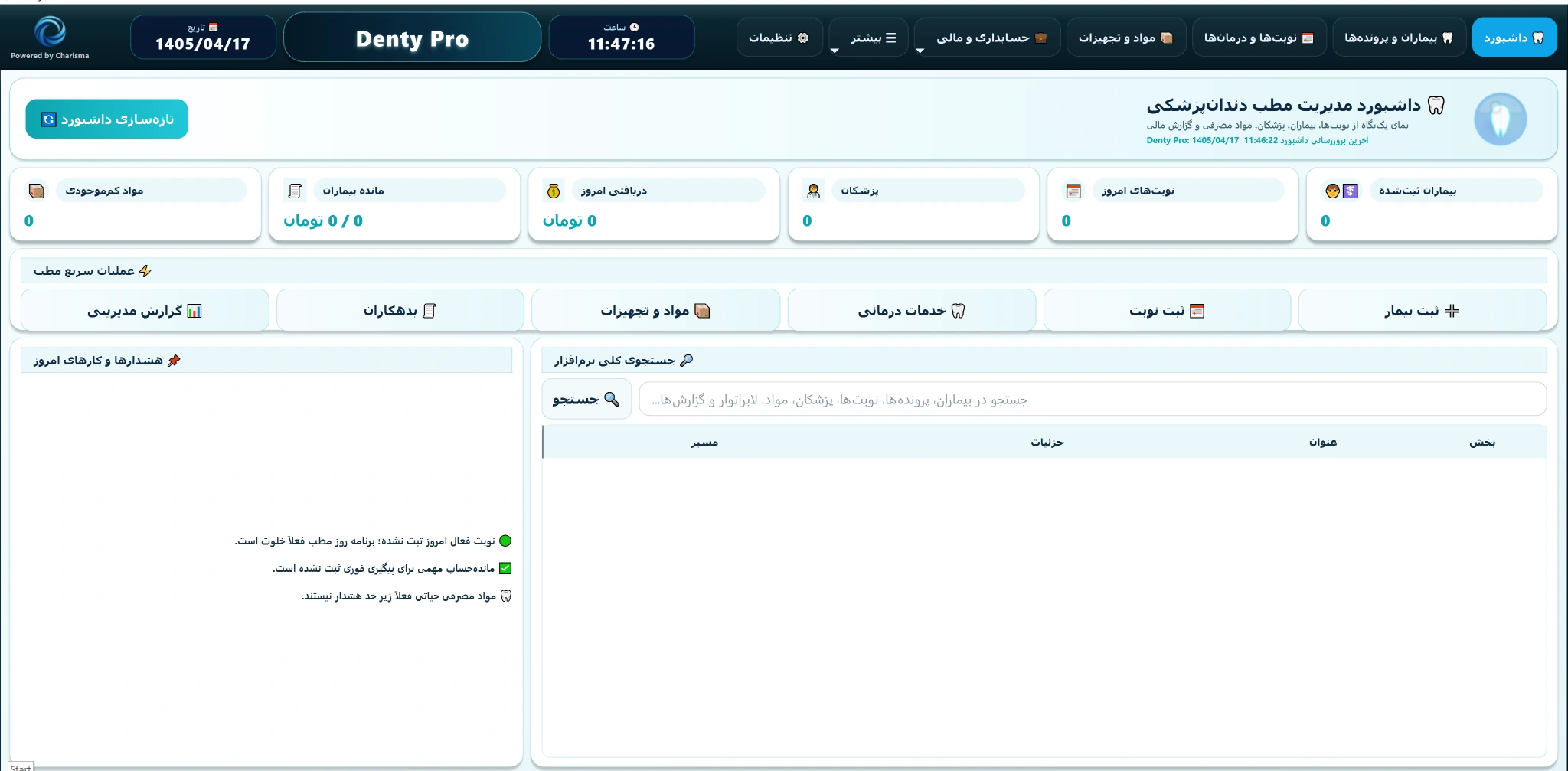Click the جستجو search button
This screenshot has height=771, width=1568.
[586, 399]
